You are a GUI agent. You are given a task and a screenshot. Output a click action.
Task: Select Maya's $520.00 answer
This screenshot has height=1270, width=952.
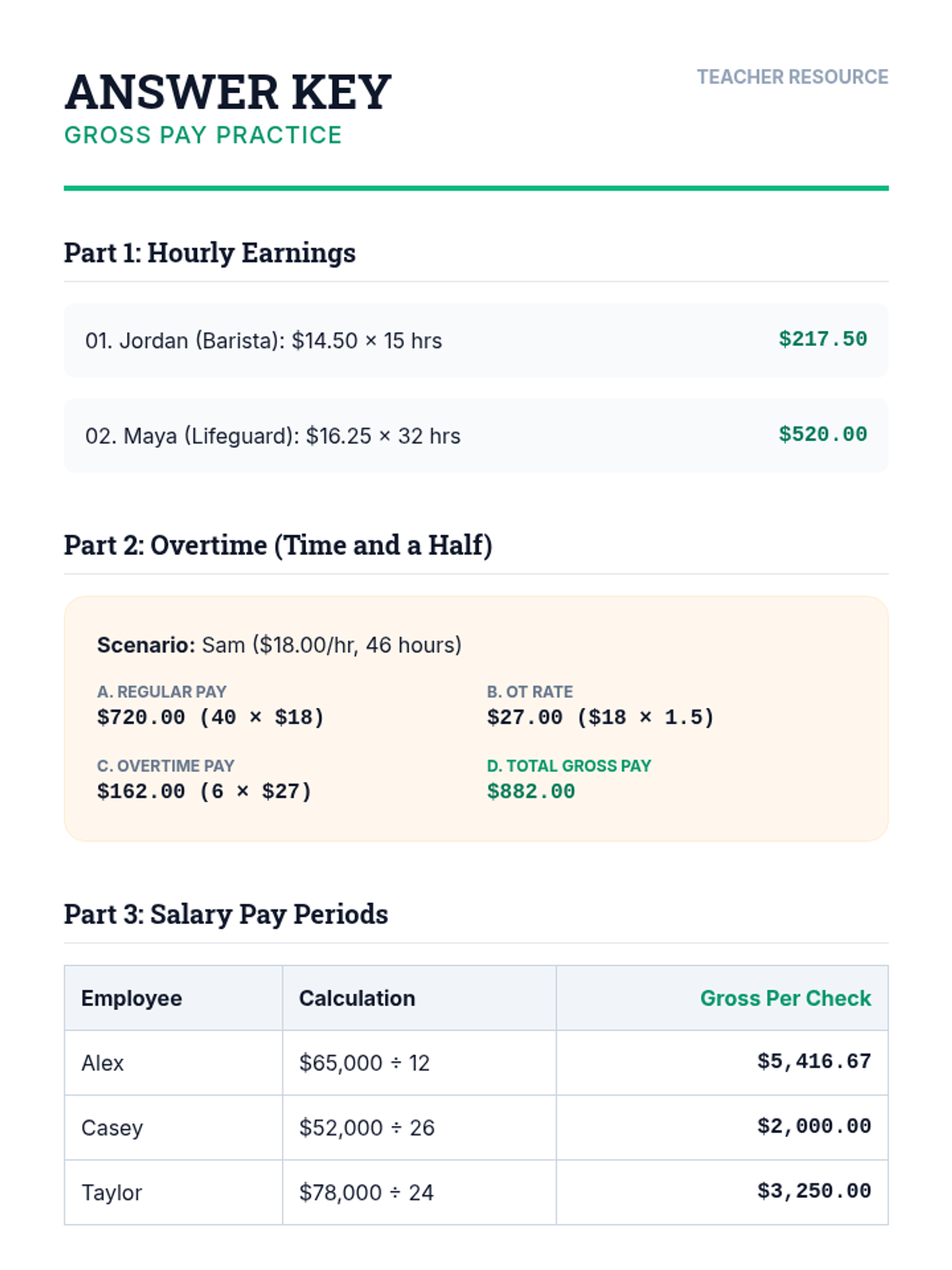(822, 435)
